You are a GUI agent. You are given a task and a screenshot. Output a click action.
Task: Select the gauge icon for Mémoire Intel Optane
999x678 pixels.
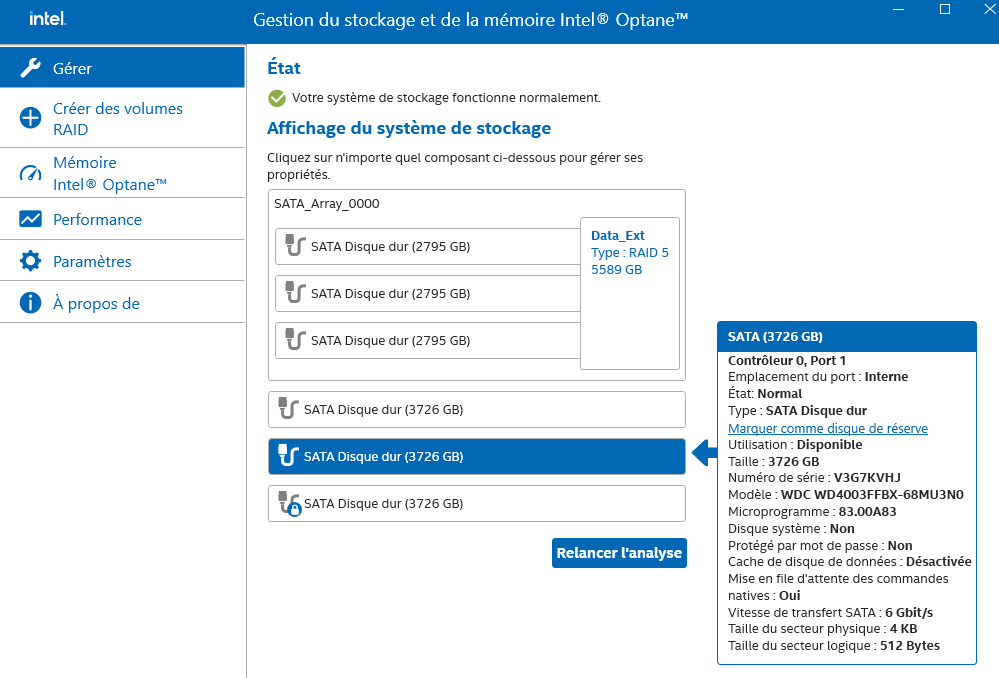coord(30,173)
